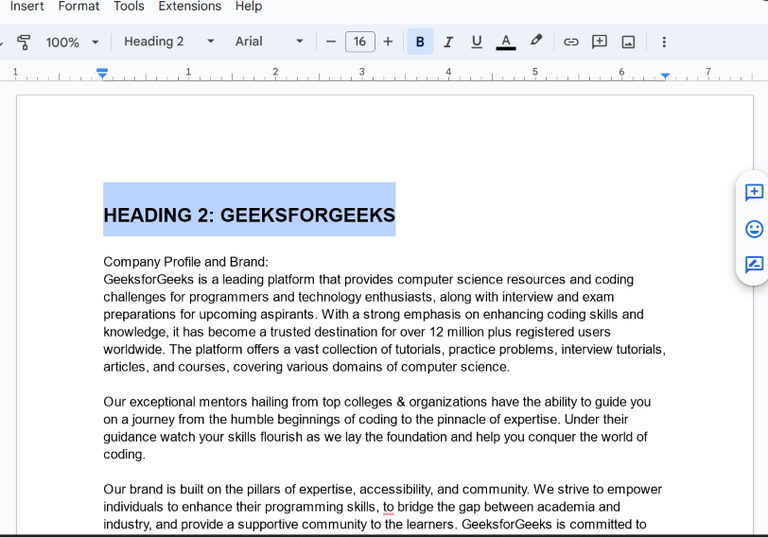Click the left indent marker on ruler
This screenshot has height=537, width=768.
[102, 73]
